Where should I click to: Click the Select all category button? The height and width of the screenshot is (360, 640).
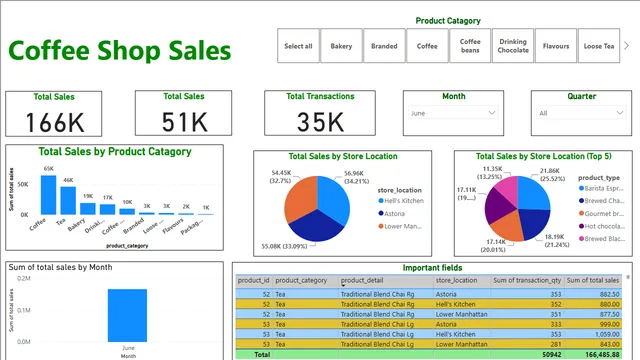point(298,46)
